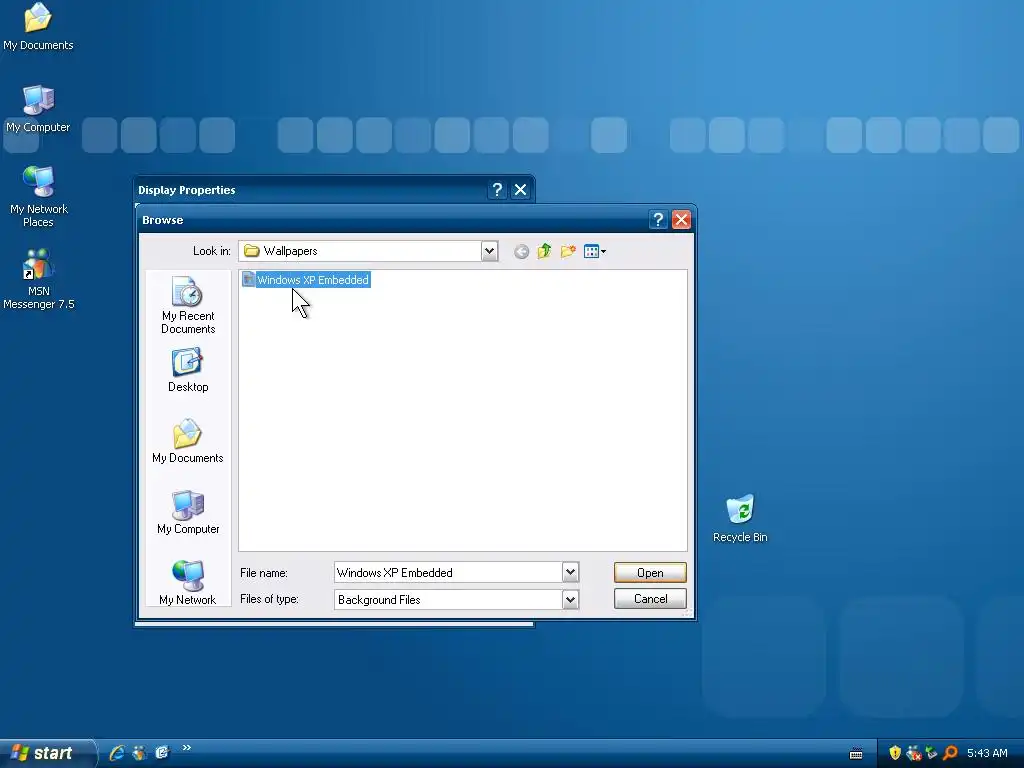Close the Display Properties window
Image resolution: width=1024 pixels, height=768 pixels.
click(520, 190)
